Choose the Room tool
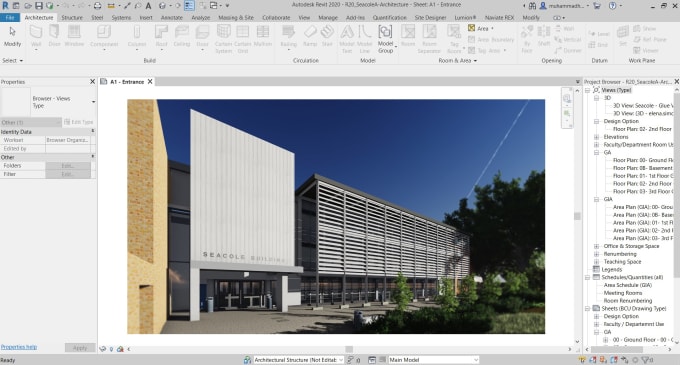Viewport: 680px width, 365px height. tap(408, 36)
